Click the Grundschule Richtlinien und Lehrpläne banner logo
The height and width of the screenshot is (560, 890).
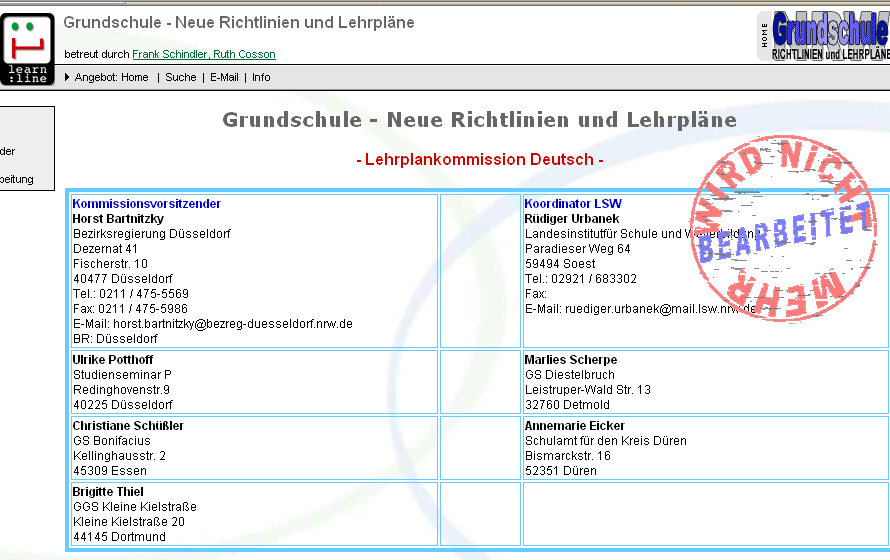click(x=830, y=36)
